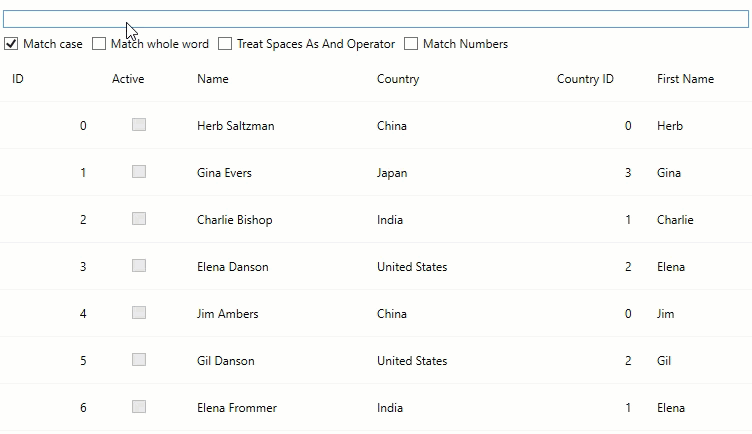Viewport: 752px width, 434px height.
Task: Toggle Active checkbox for Gina Evers
Action: click(139, 172)
